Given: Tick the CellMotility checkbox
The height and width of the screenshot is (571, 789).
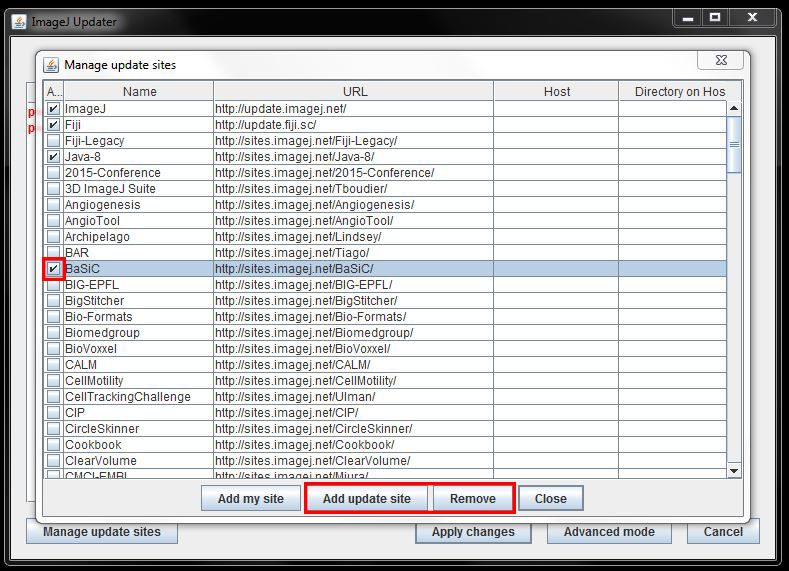Looking at the screenshot, I should pos(53,381).
